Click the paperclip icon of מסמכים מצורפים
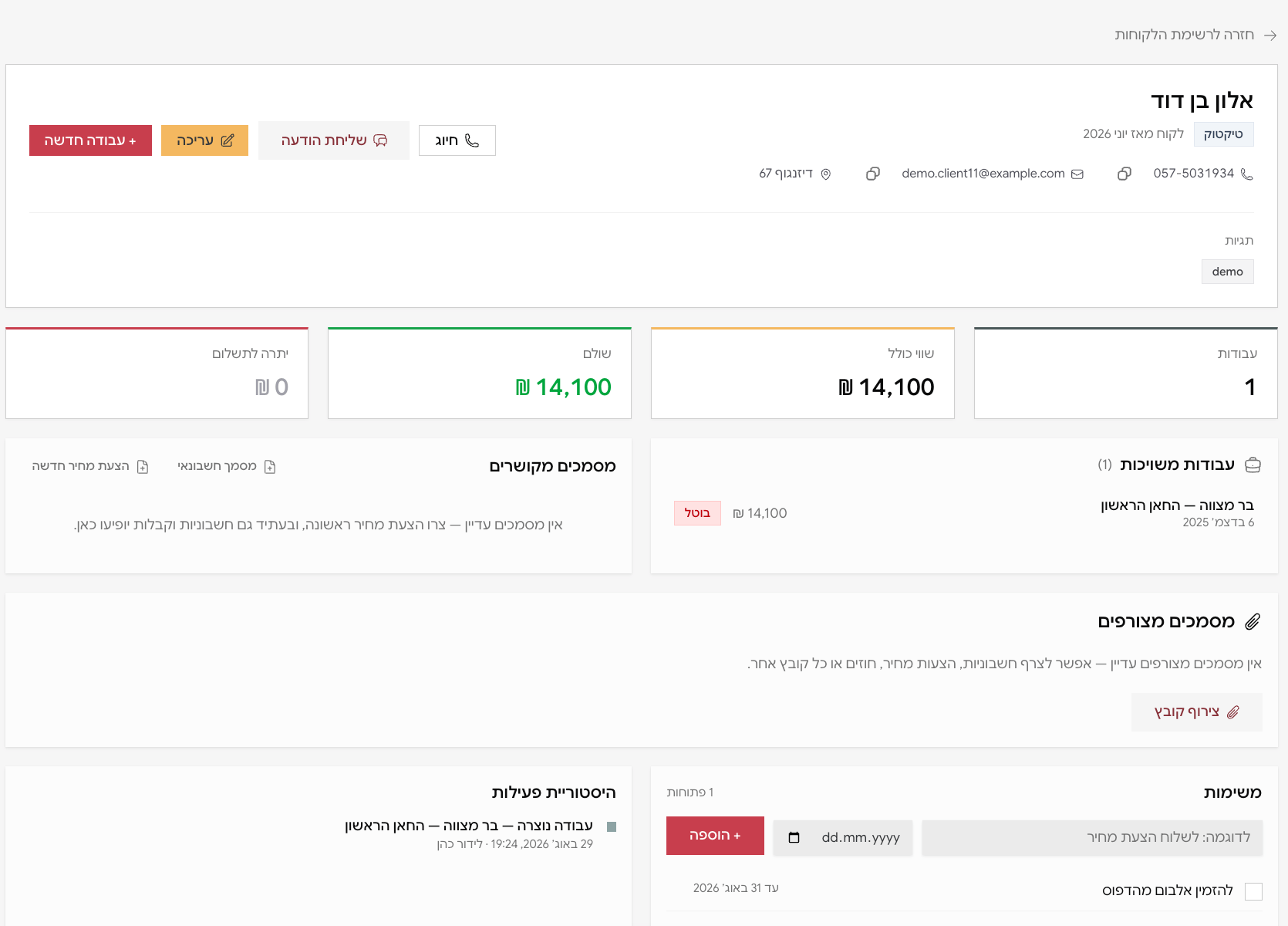1288x926 pixels. (1253, 622)
